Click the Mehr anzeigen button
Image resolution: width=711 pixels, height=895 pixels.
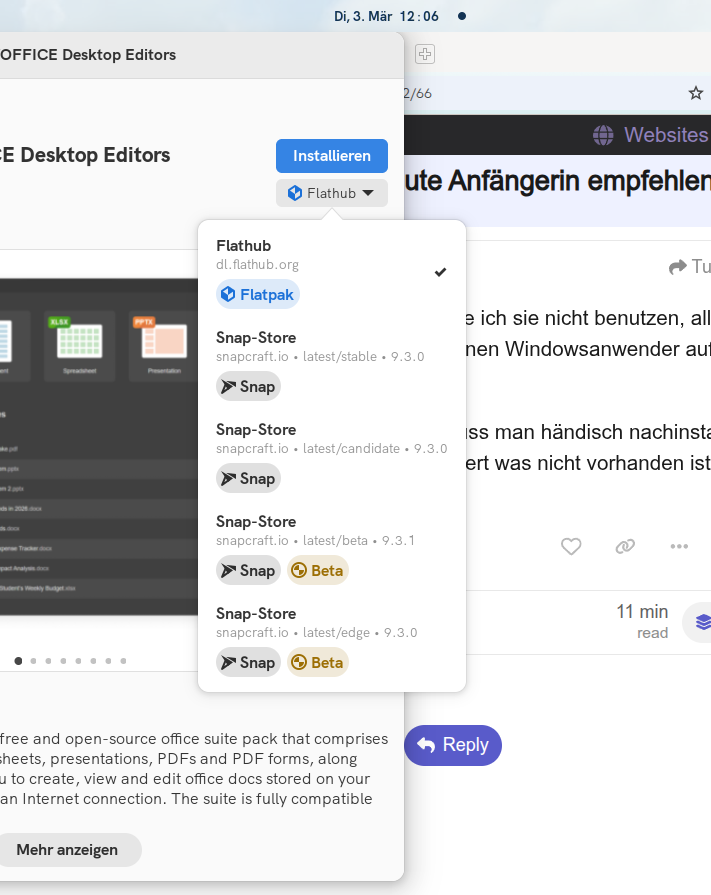pos(67,850)
